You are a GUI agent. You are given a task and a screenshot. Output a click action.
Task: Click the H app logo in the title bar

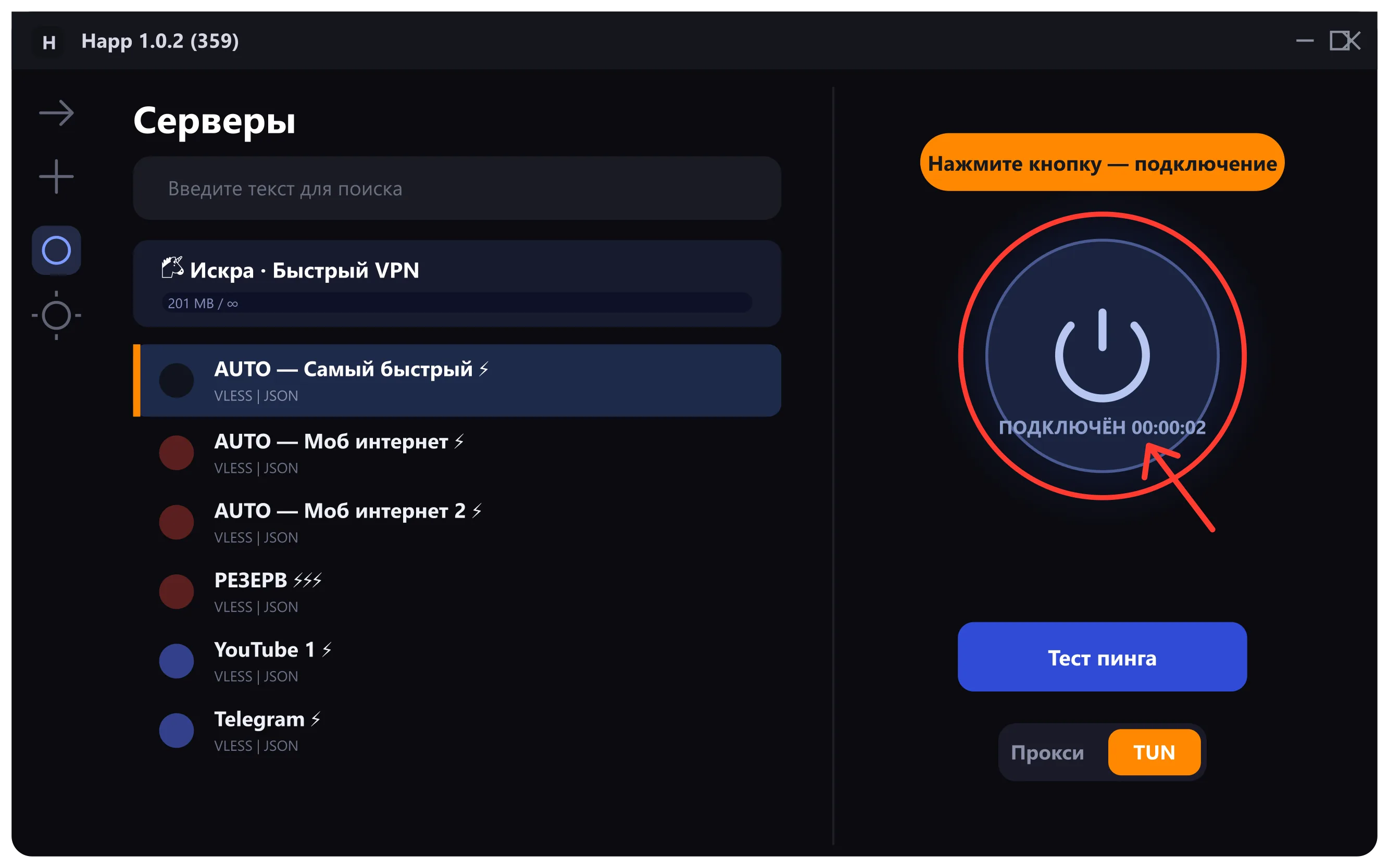[x=49, y=41]
